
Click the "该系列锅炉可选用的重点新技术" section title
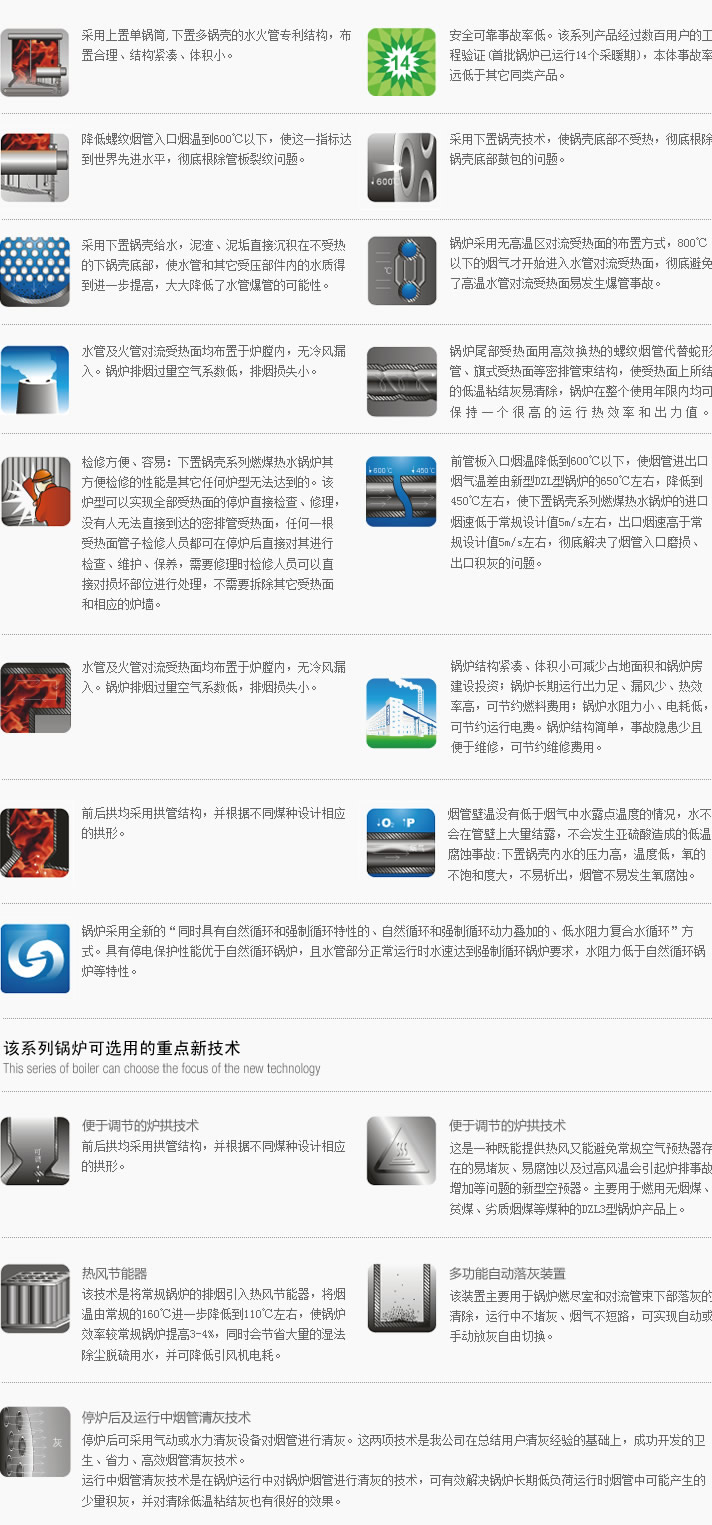coord(122,1048)
